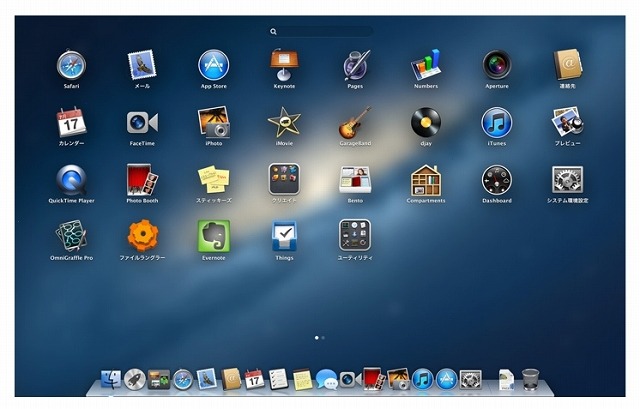Open Safari compass in the Dock
640x409 pixels.
183,380
